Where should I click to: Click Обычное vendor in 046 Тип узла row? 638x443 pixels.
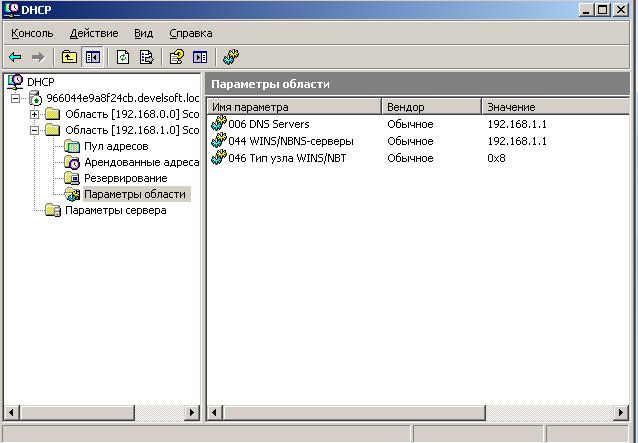click(x=410, y=158)
